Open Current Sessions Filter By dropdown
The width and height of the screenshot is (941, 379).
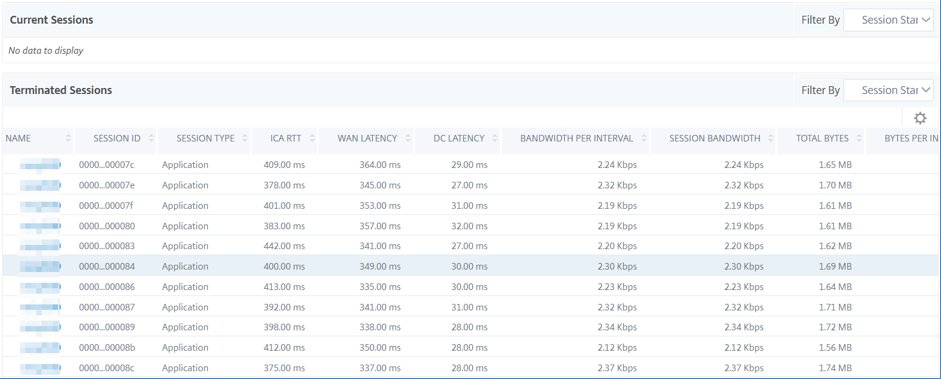(x=889, y=20)
